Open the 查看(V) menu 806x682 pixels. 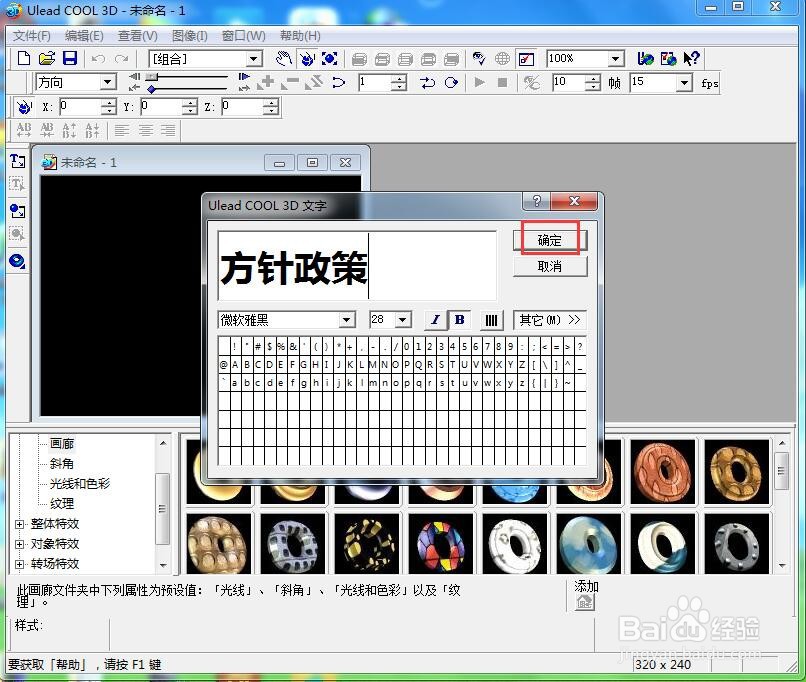(138, 35)
